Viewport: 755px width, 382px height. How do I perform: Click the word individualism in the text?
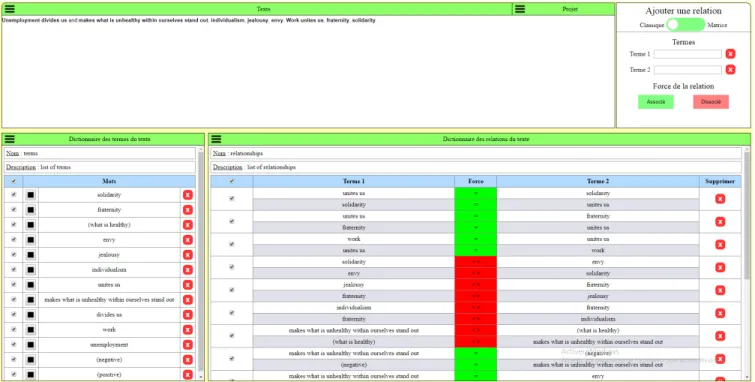228,20
